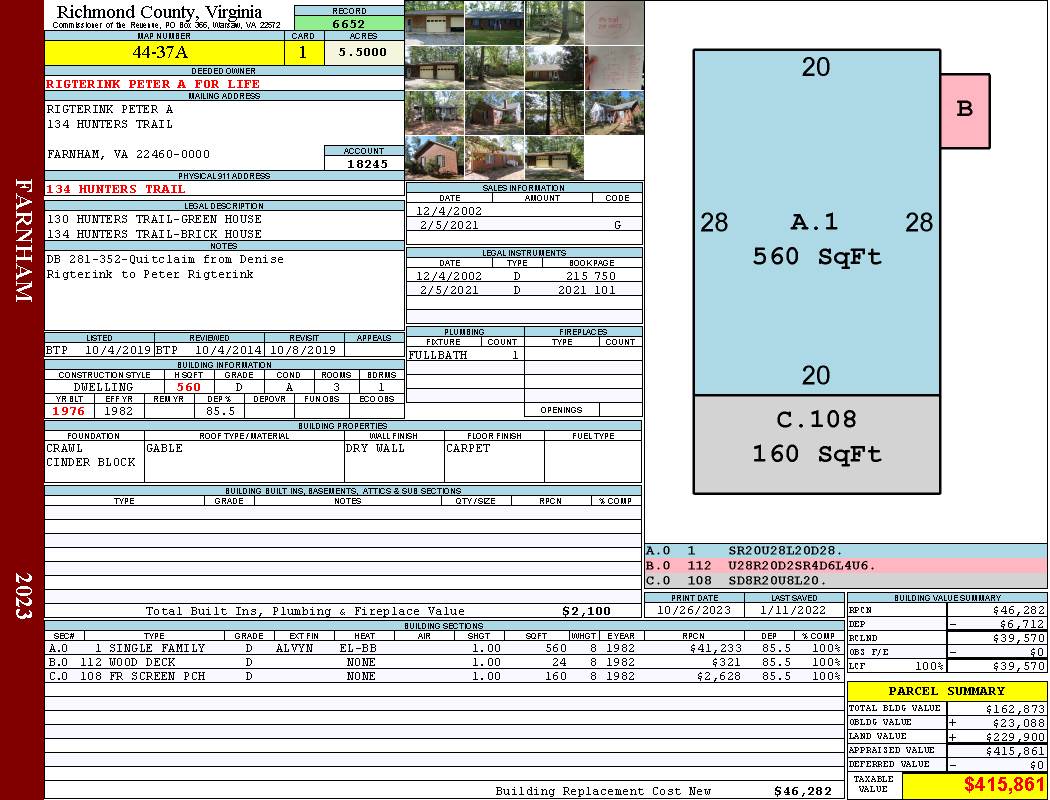Click the green record number 6652

coord(348,23)
